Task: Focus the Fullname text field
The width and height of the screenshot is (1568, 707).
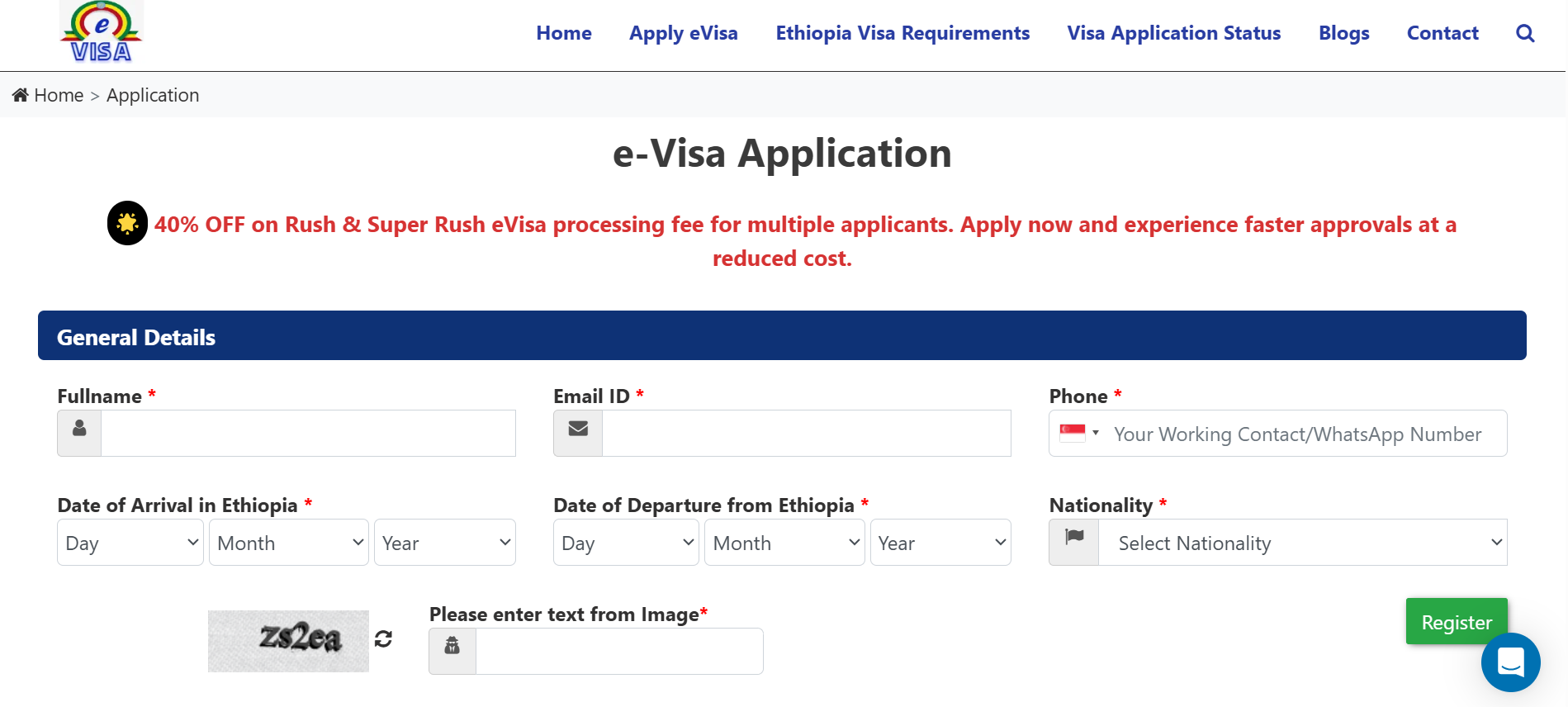Action: 308,433
